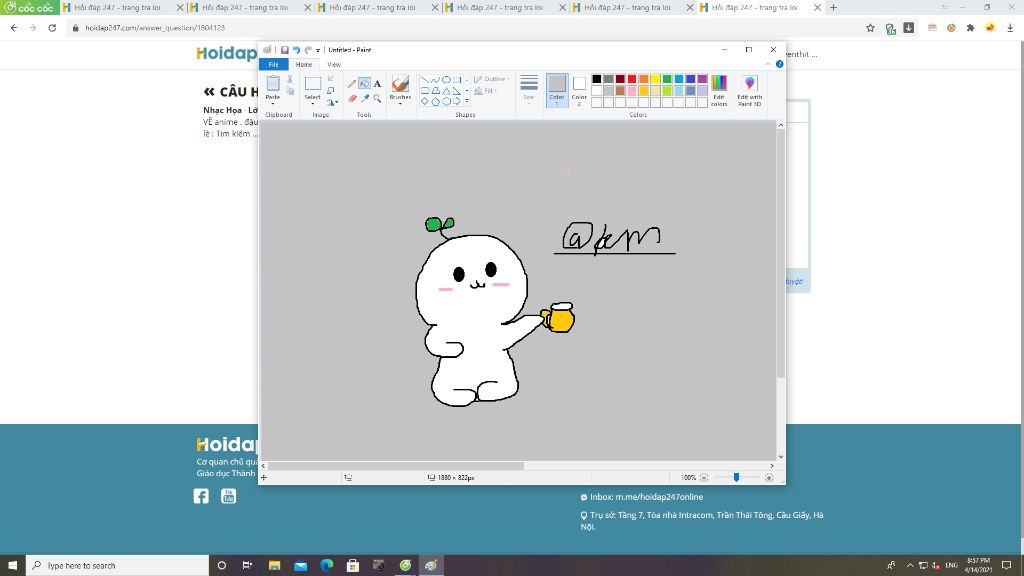The image size is (1024, 576).
Task: Open the Rotate or flip dropdown
Action: point(332,102)
